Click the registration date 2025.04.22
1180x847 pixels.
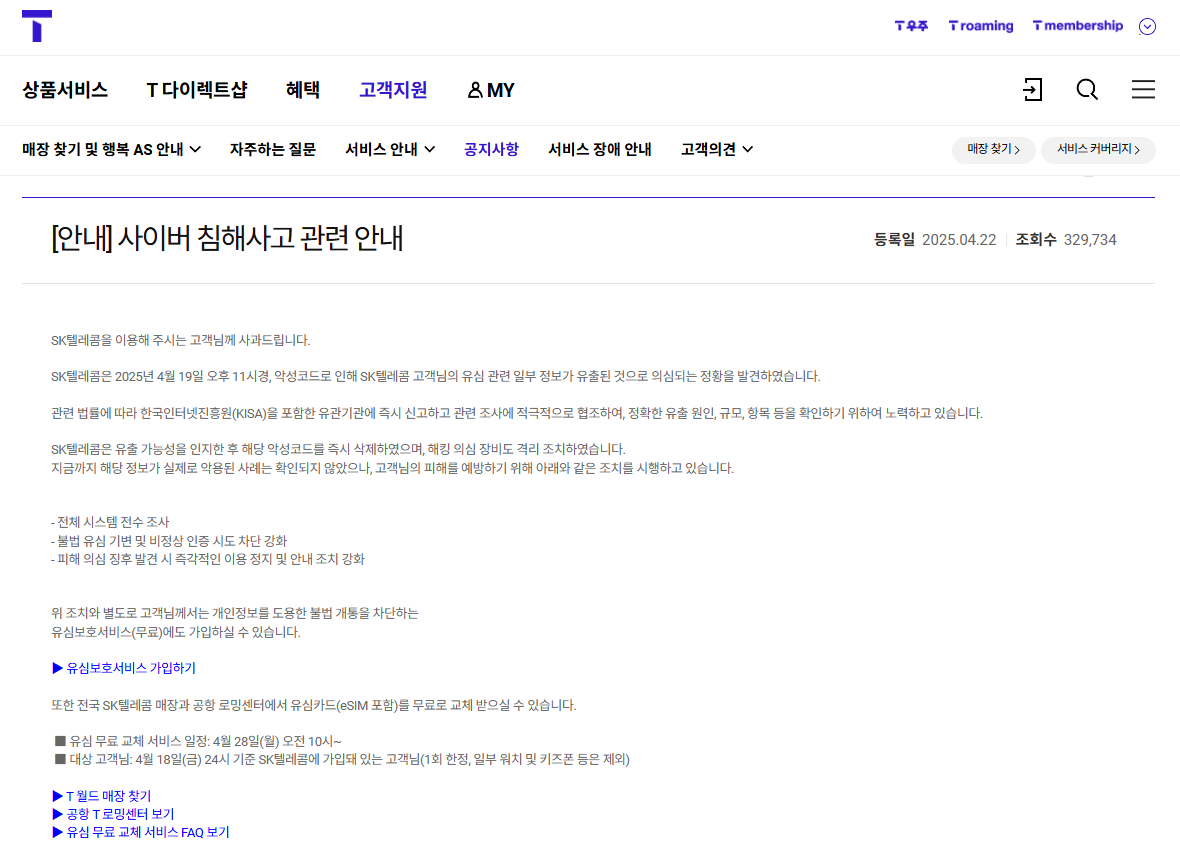(959, 240)
